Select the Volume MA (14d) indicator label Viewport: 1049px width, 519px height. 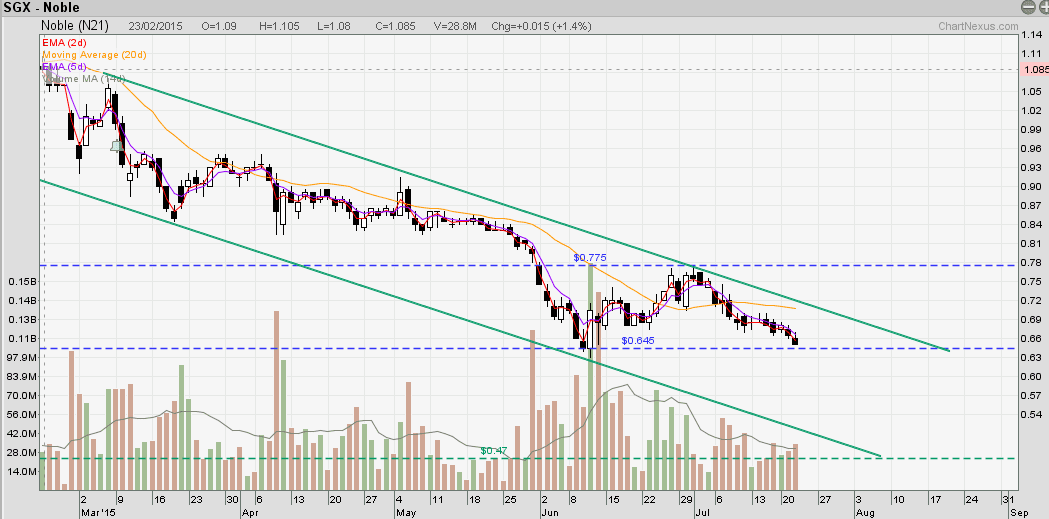[x=84, y=78]
